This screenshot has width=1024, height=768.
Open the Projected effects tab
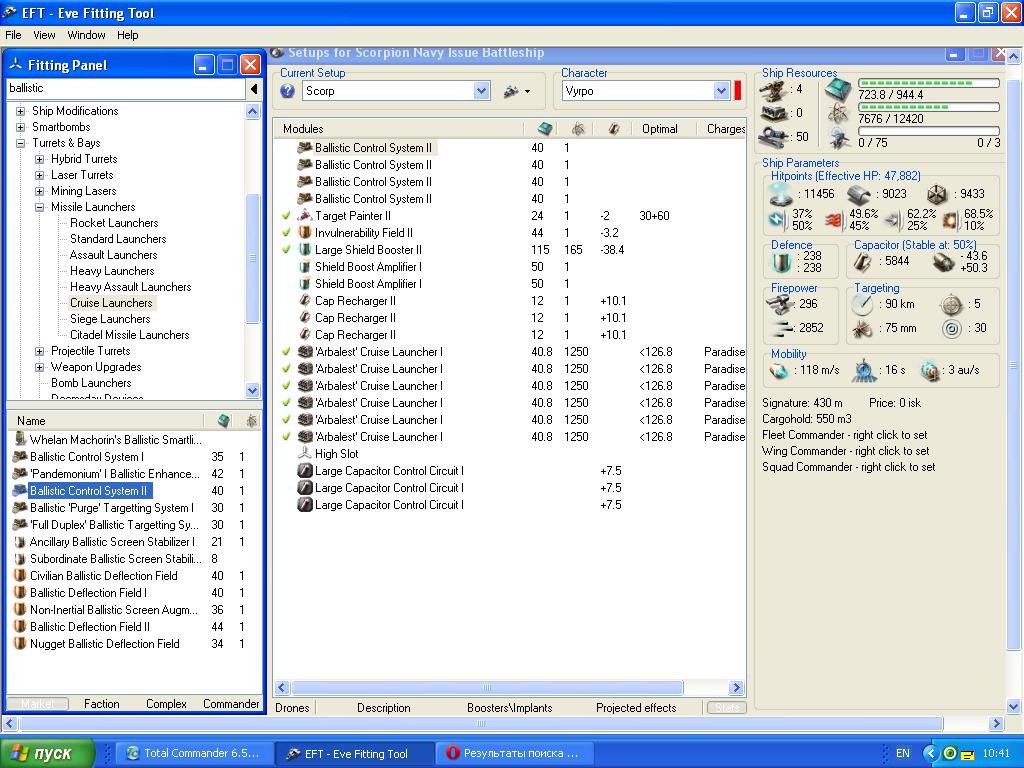coord(636,708)
